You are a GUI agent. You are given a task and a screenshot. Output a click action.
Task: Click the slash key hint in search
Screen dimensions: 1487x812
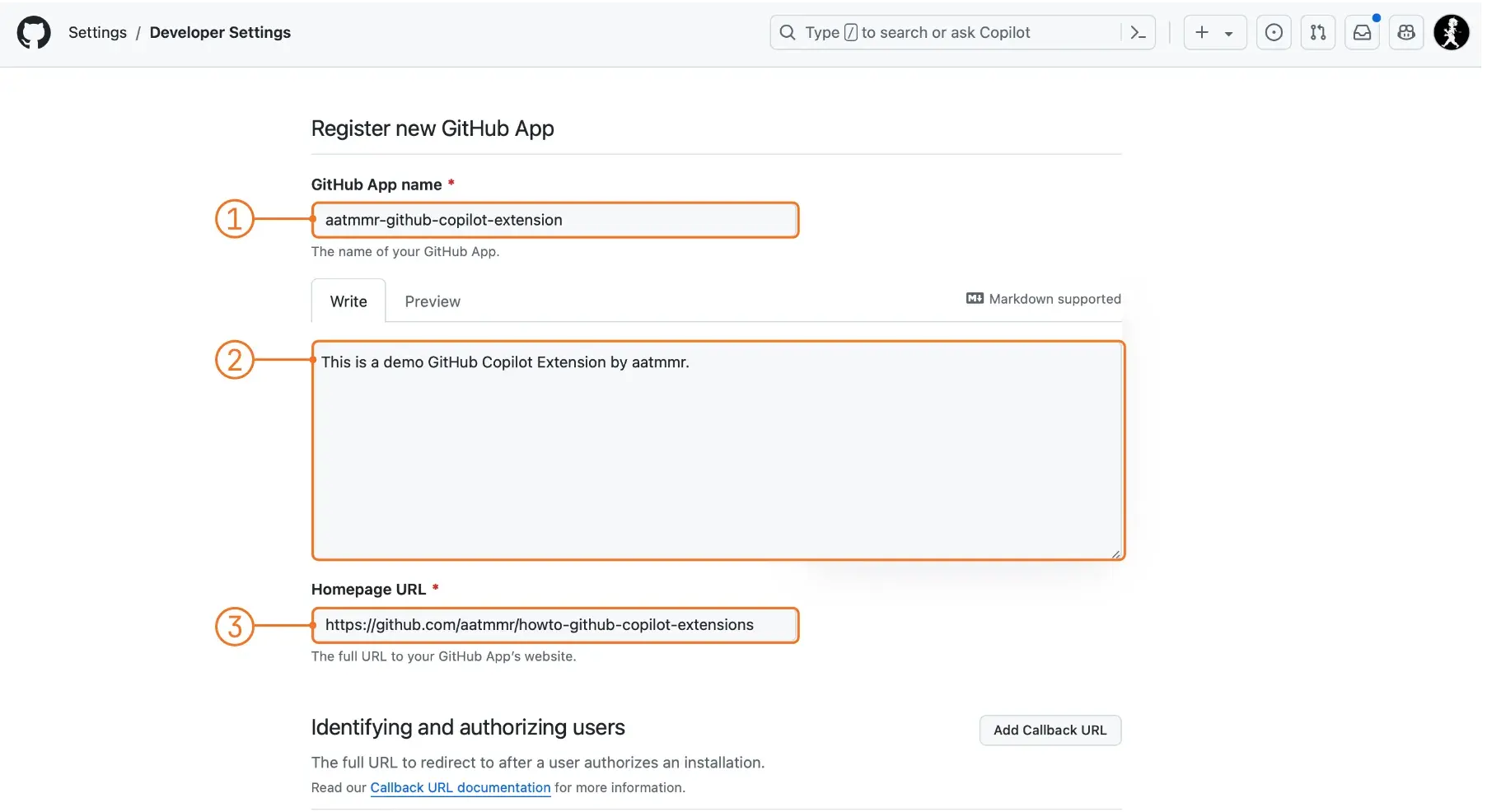coord(851,32)
